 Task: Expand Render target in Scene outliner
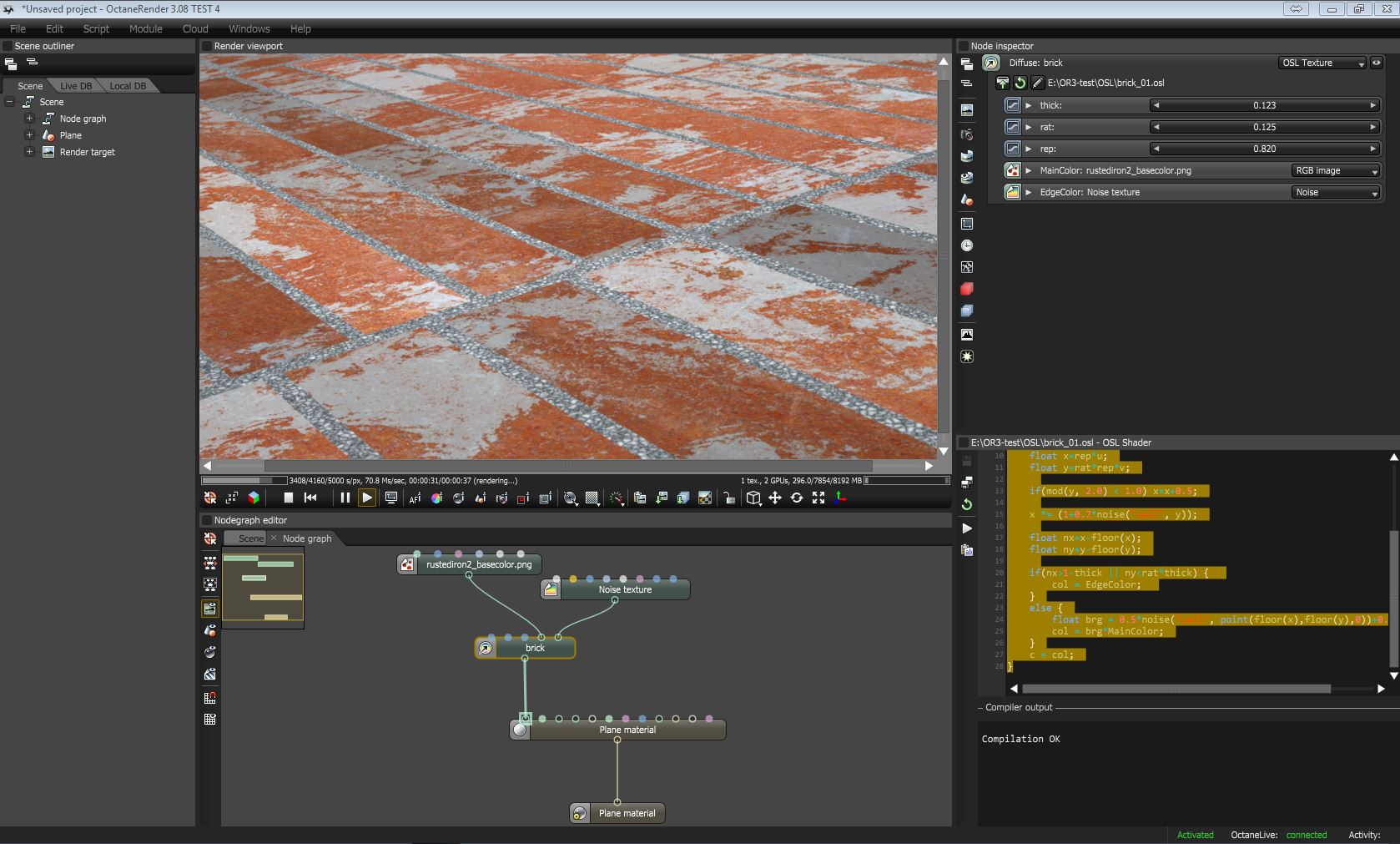click(x=29, y=152)
